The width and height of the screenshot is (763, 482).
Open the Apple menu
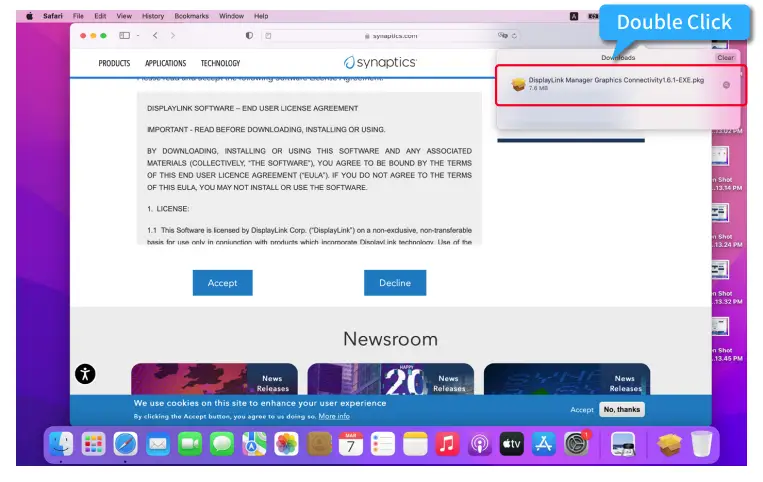pyautogui.click(x=29, y=16)
